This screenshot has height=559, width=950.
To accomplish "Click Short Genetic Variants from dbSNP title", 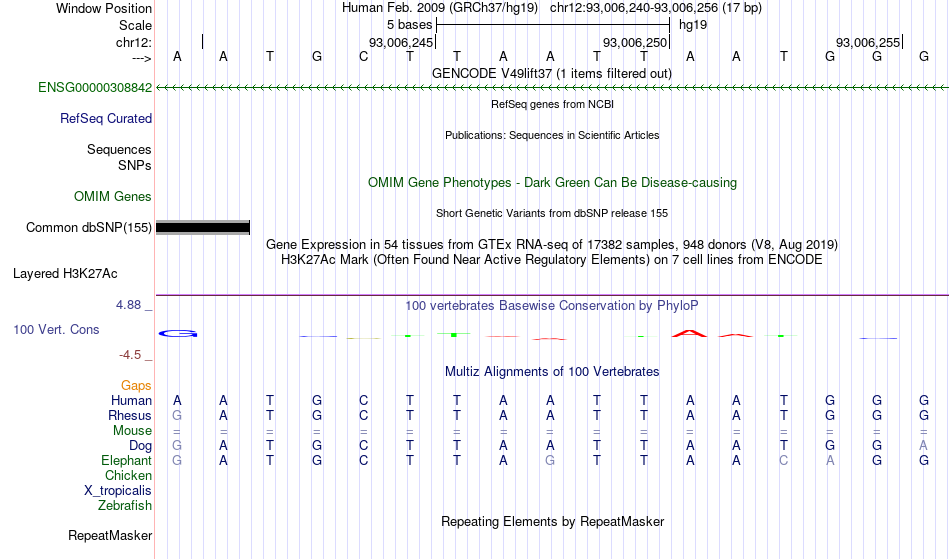I will [552, 213].
